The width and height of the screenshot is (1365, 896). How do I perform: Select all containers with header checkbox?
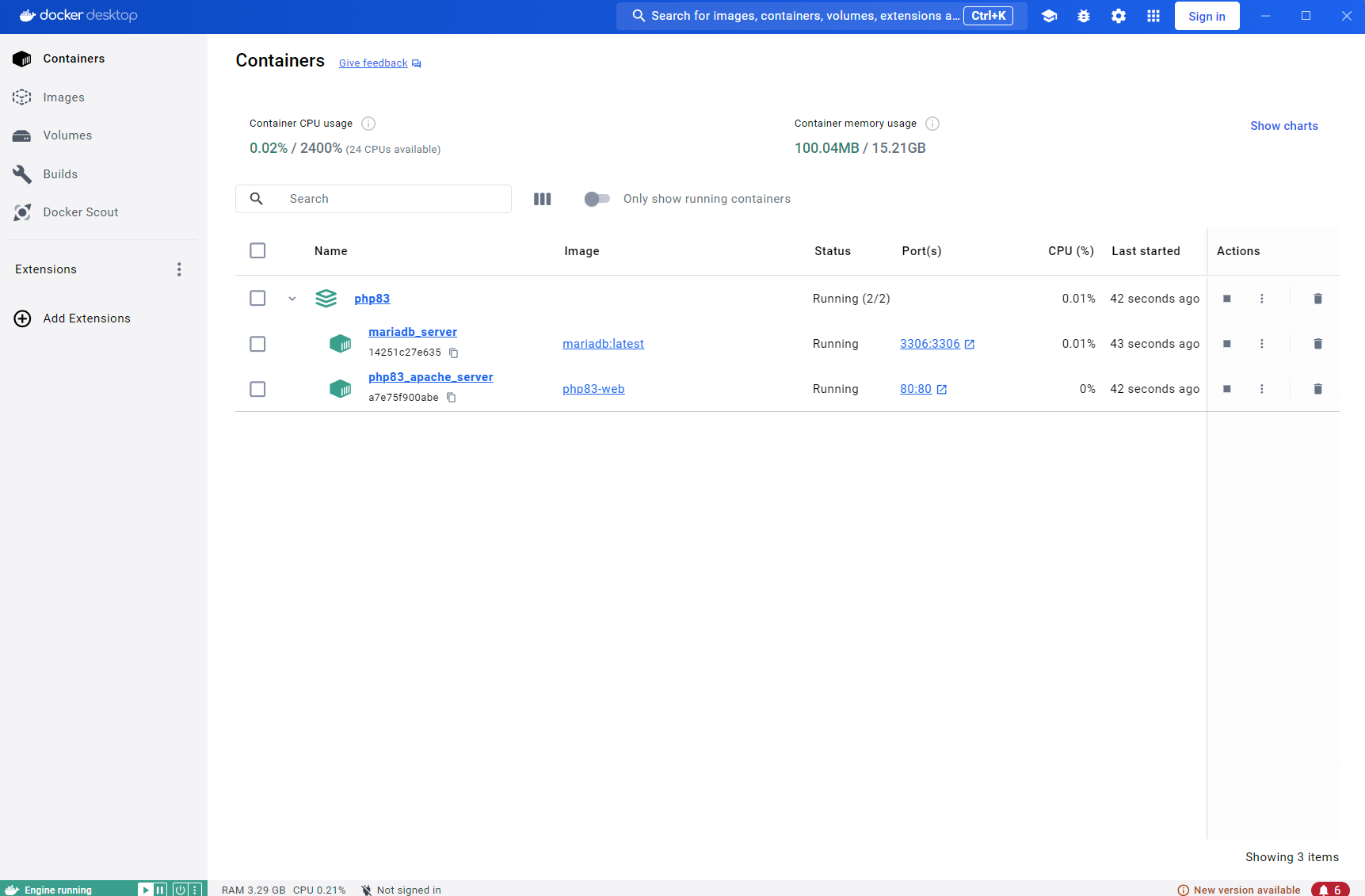pyautogui.click(x=257, y=251)
